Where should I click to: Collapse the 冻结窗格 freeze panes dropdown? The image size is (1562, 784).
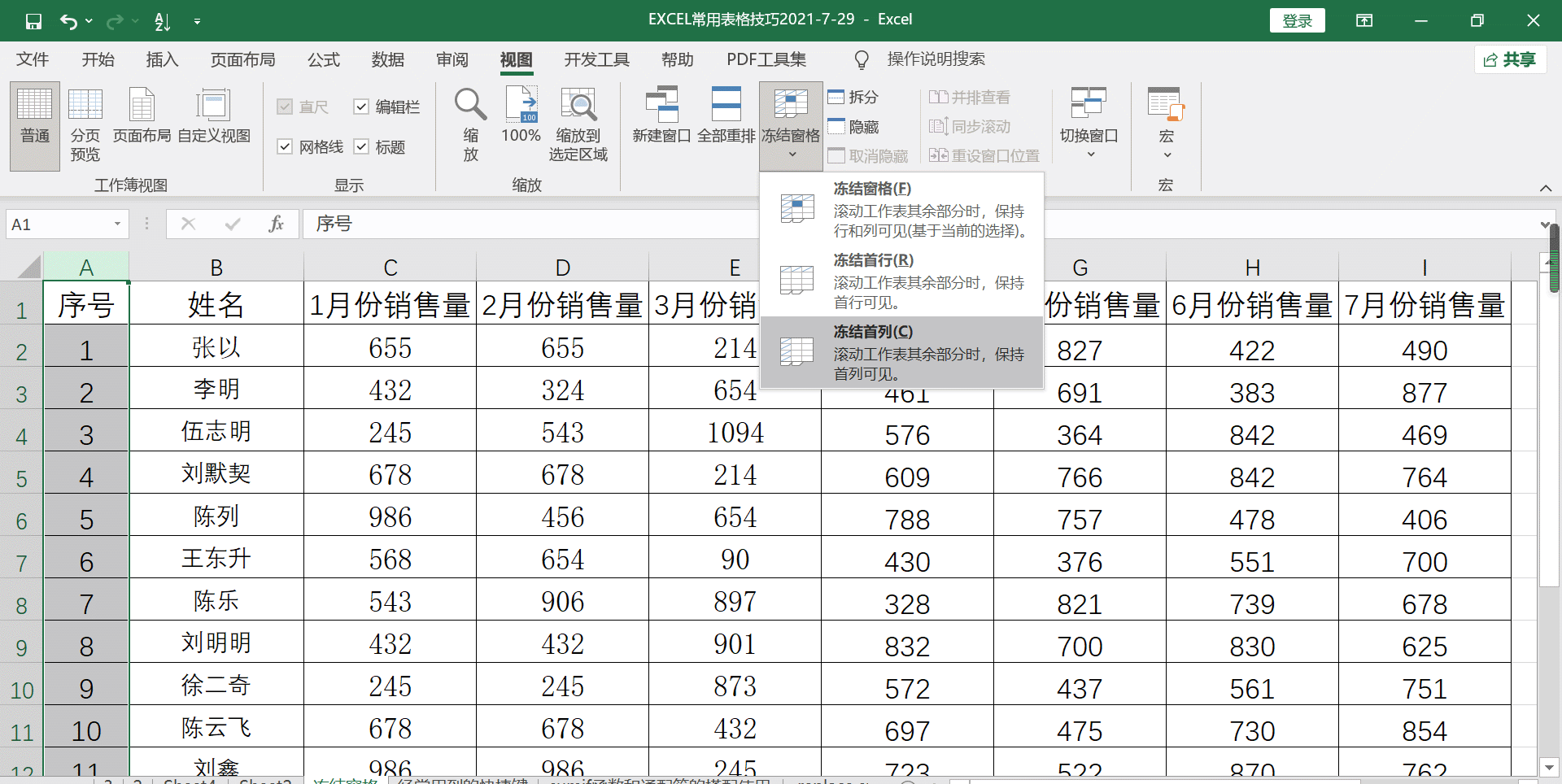[x=791, y=126]
